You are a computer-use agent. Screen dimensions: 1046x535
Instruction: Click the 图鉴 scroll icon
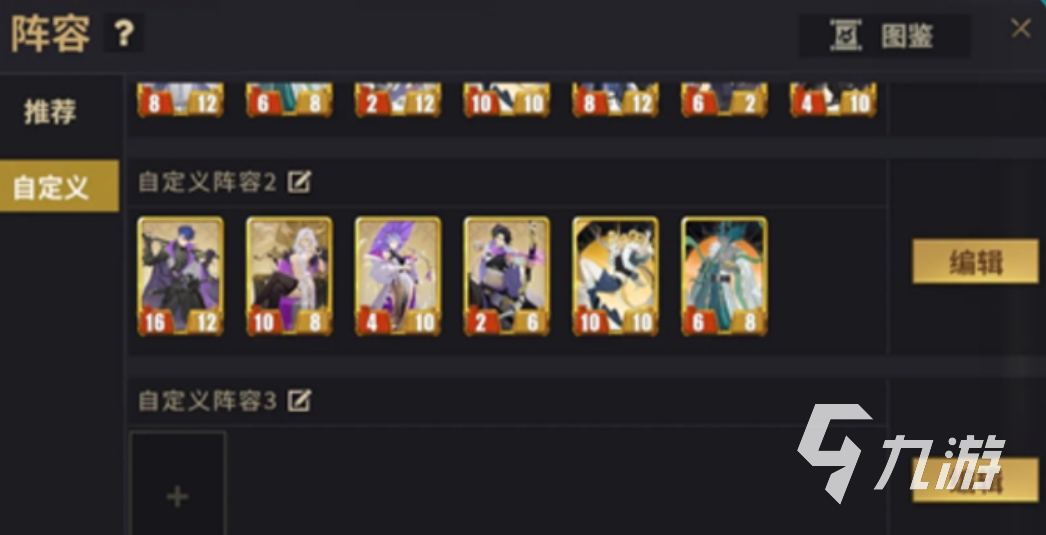[x=845, y=35]
